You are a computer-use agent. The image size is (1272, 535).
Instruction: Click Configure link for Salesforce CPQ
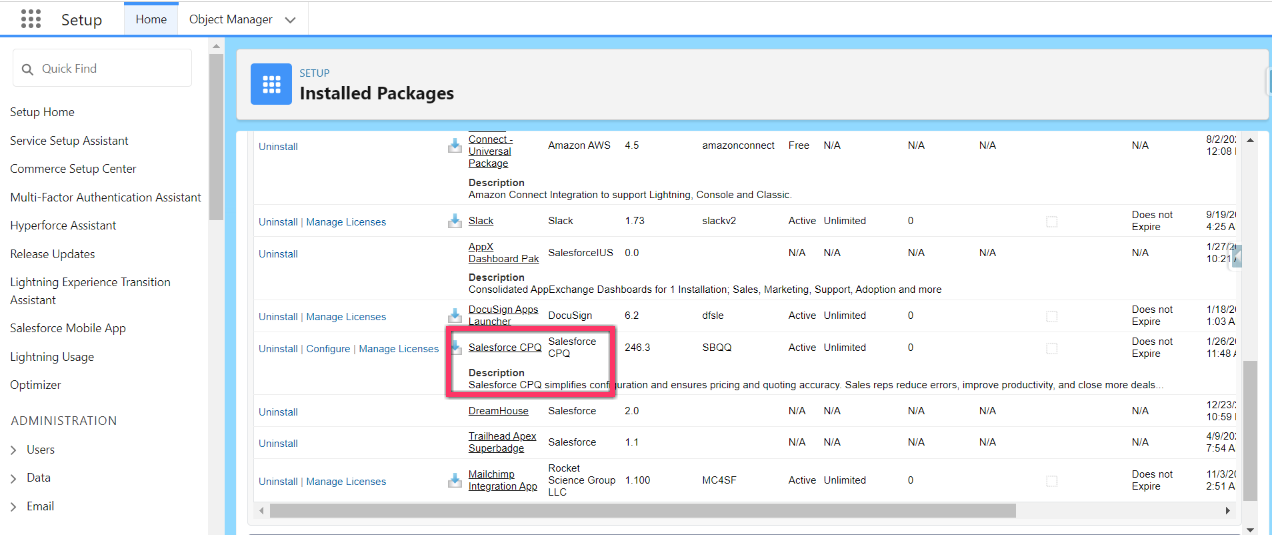pos(328,349)
